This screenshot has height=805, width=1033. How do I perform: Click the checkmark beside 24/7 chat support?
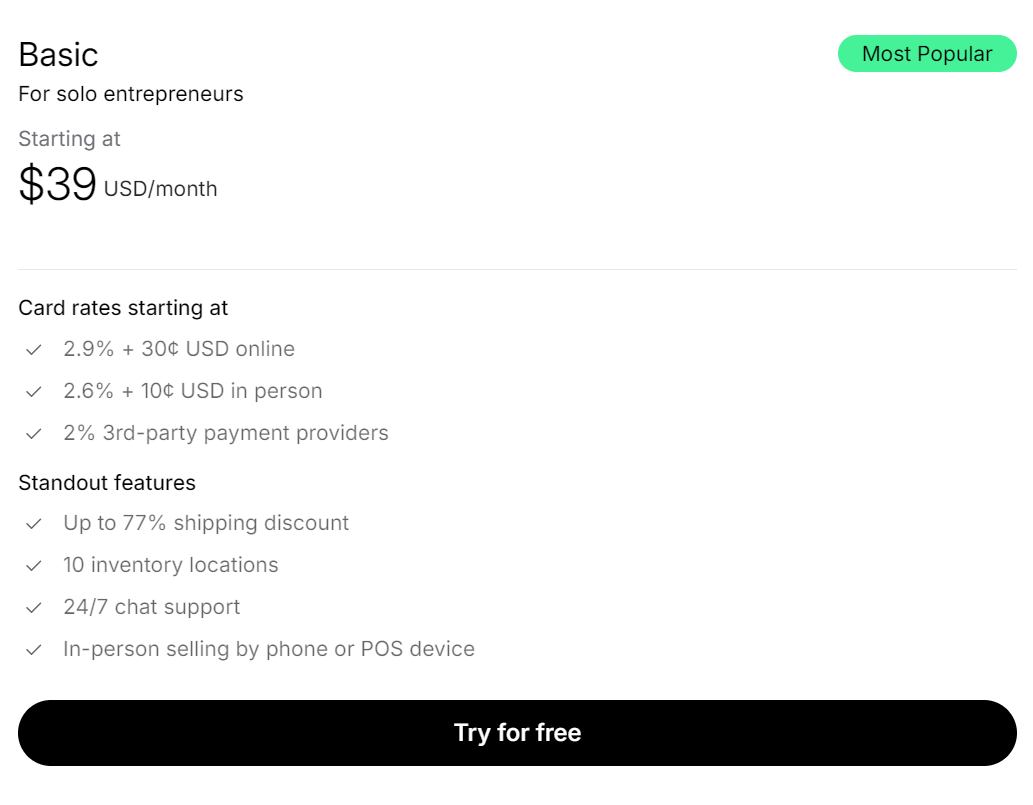click(33, 607)
